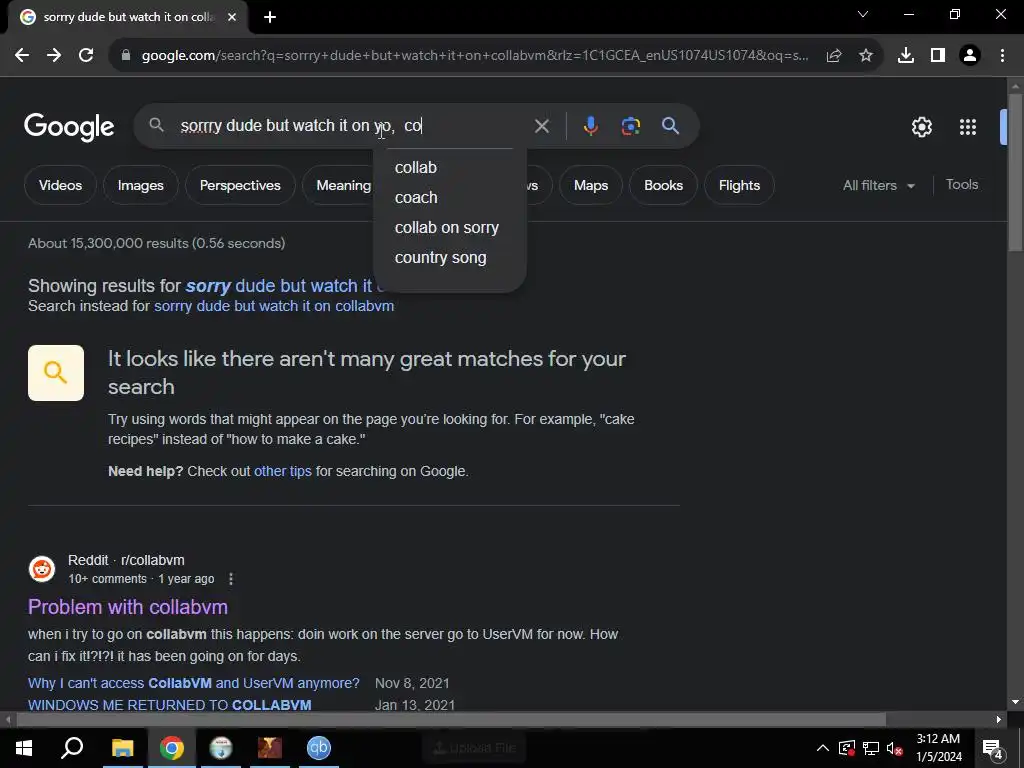Image resolution: width=1024 pixels, height=768 pixels.
Task: Search instead for 'sorrry dude but watch it on collabvm'
Action: [x=274, y=306]
